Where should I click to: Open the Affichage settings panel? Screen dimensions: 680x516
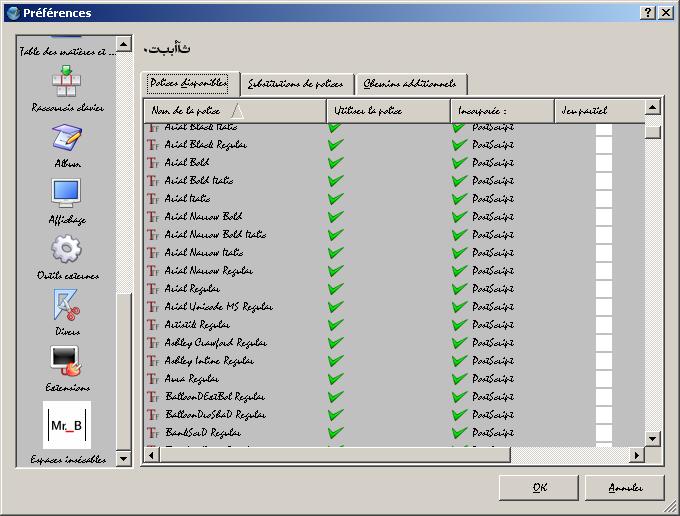[x=67, y=194]
